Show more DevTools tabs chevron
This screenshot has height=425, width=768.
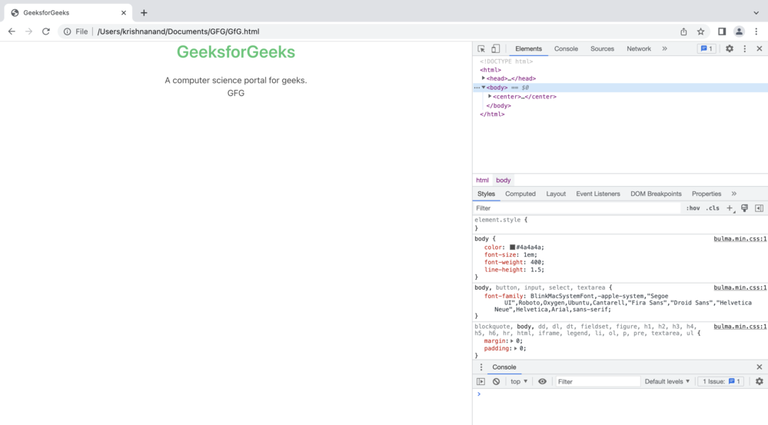click(x=665, y=48)
